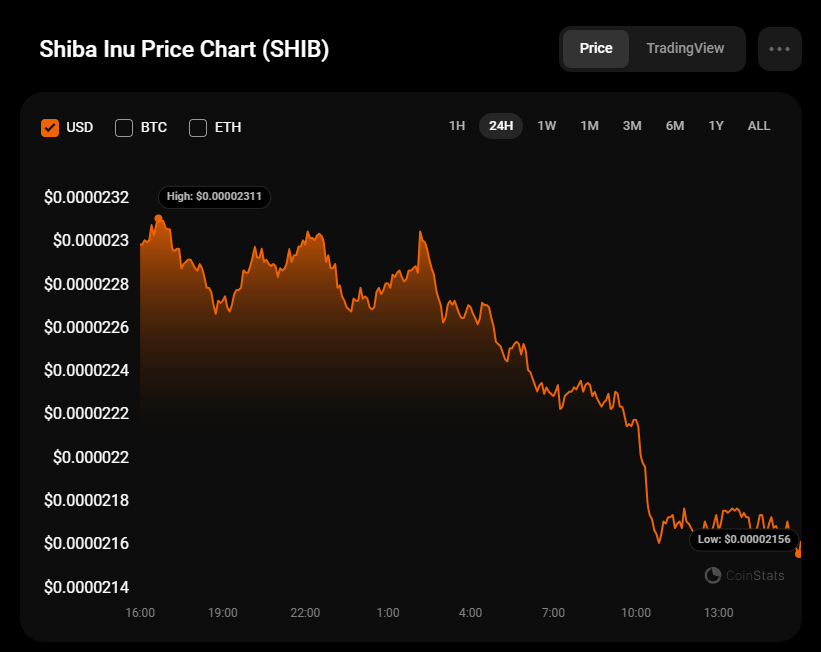Click the High price marker label
821x652 pixels.
[x=214, y=197]
